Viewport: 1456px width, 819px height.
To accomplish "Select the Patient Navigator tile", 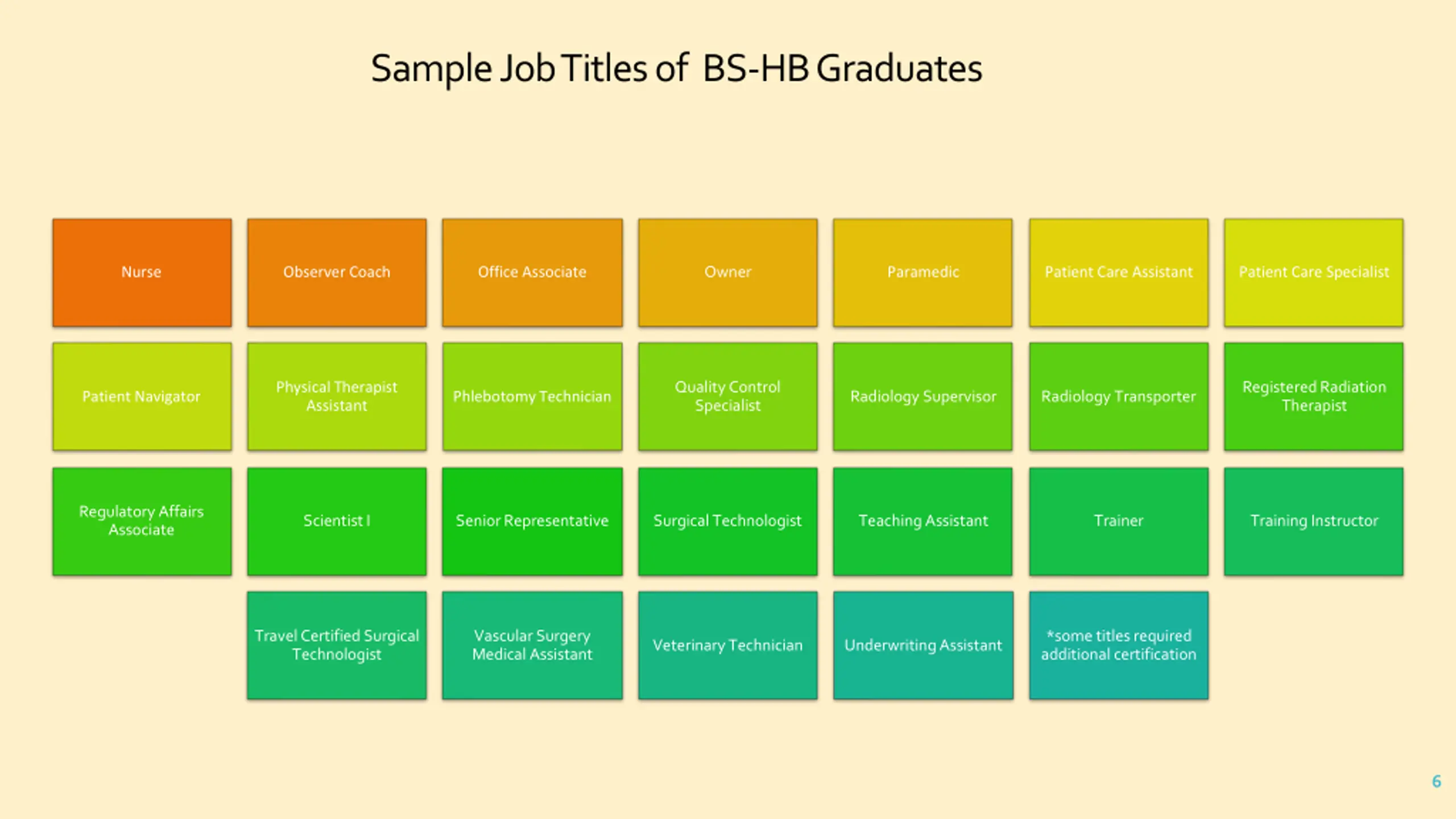I will [142, 396].
